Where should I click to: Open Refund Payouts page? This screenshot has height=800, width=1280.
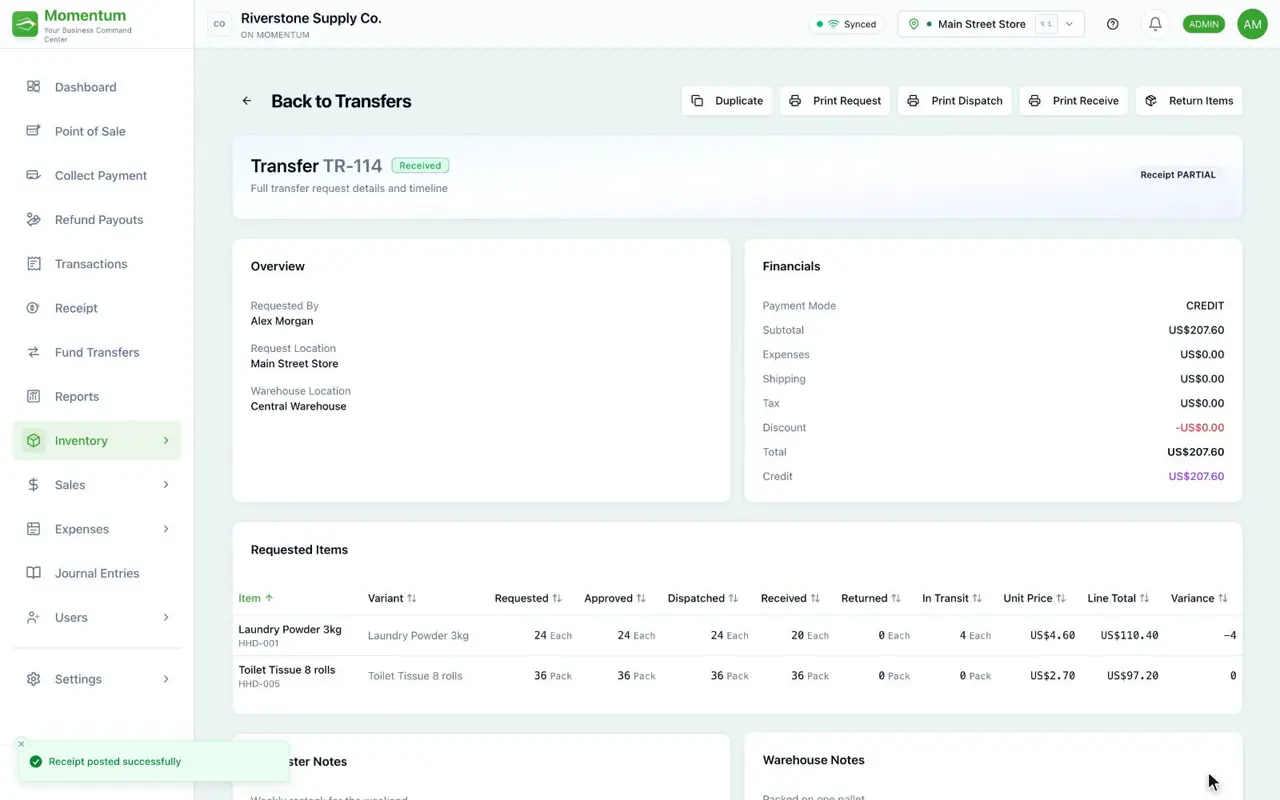(x=97, y=219)
